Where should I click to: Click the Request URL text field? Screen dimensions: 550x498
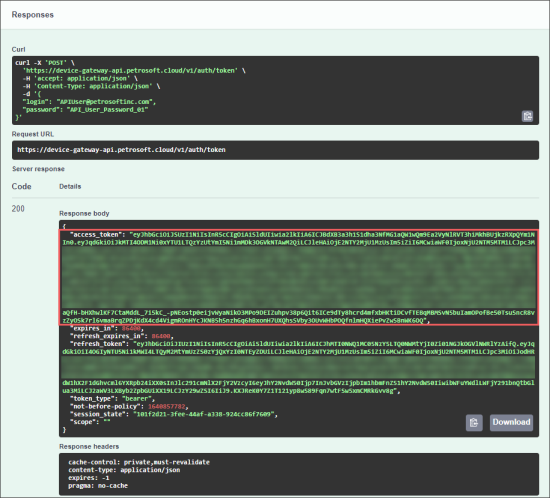pos(275,150)
